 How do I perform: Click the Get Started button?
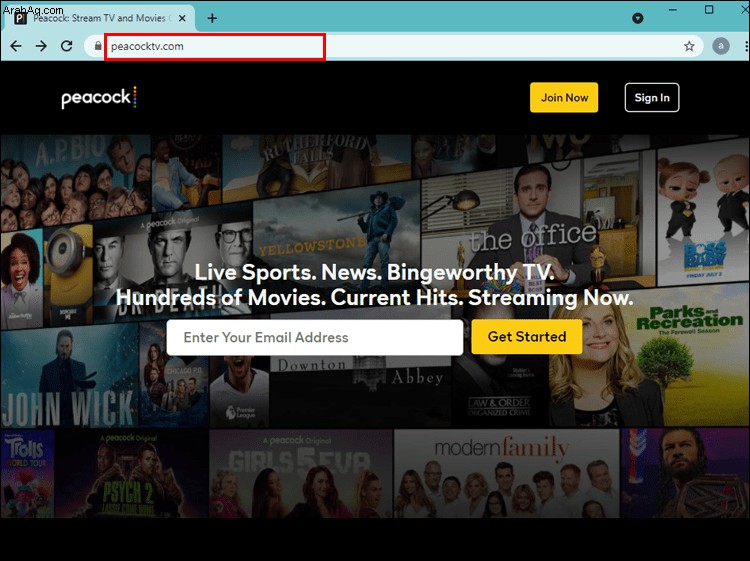tap(527, 337)
